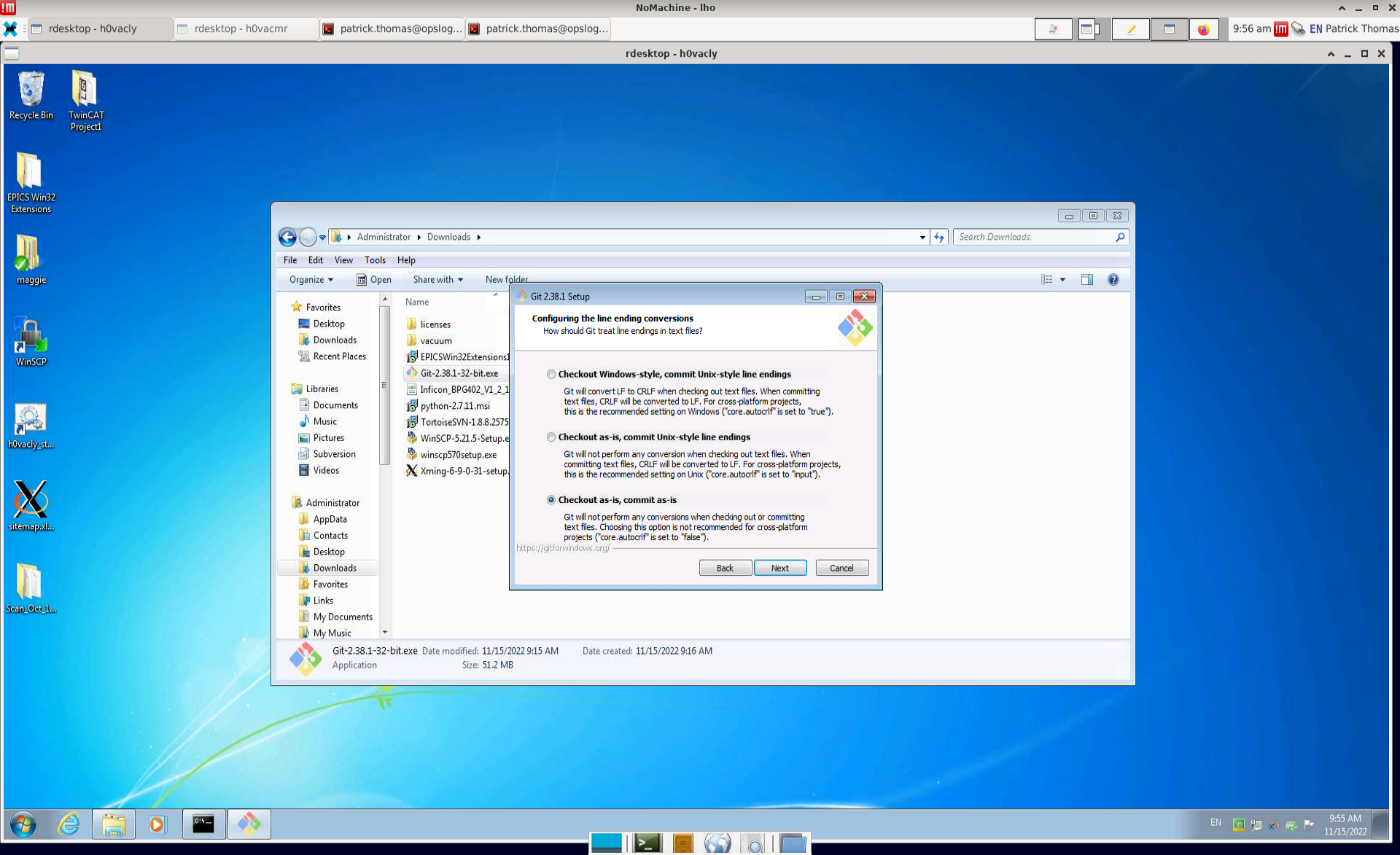This screenshot has width=1400, height=855.
Task: Select the EPICS Win32 Extensions desktop folder
Action: pyautogui.click(x=31, y=183)
